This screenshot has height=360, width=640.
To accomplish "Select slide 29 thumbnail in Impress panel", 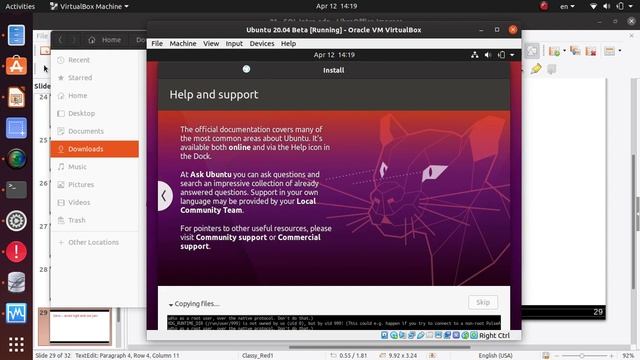I will (80, 326).
